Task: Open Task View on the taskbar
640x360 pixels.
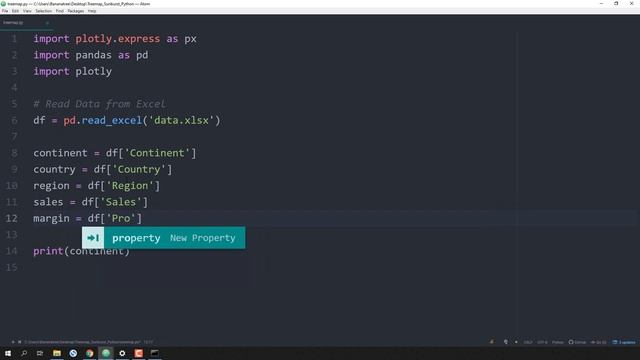Action: click(40, 353)
